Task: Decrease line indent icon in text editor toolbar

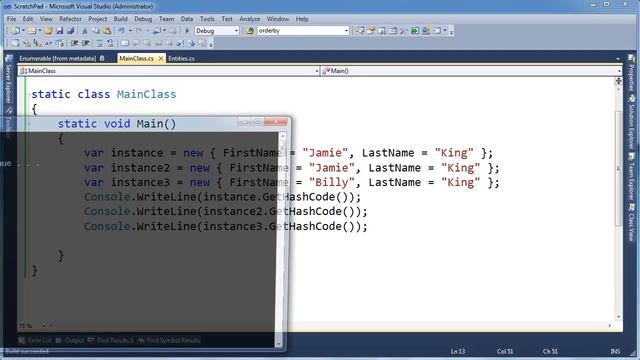Action: click(74, 43)
